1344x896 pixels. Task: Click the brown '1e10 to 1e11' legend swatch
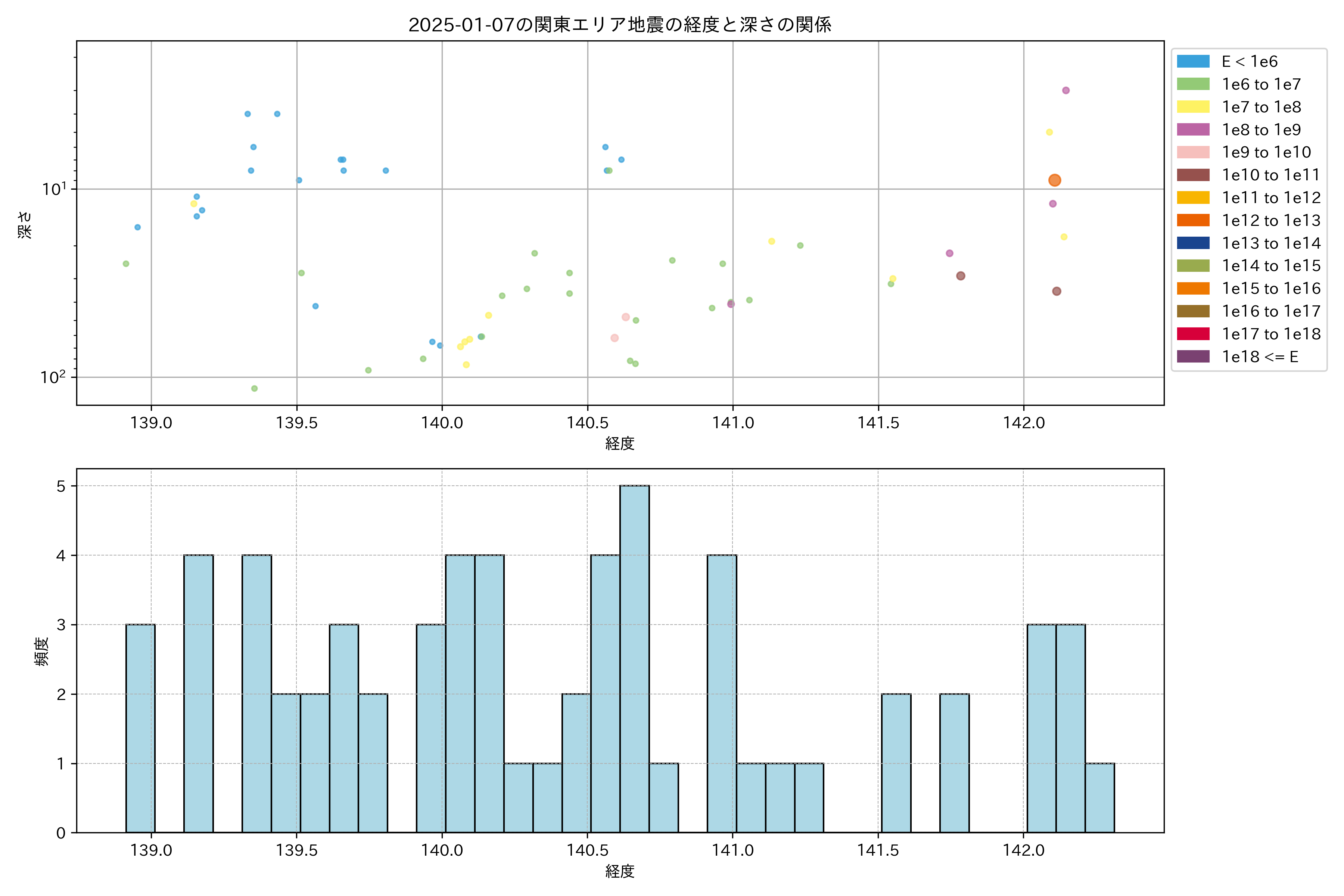pos(1192,175)
